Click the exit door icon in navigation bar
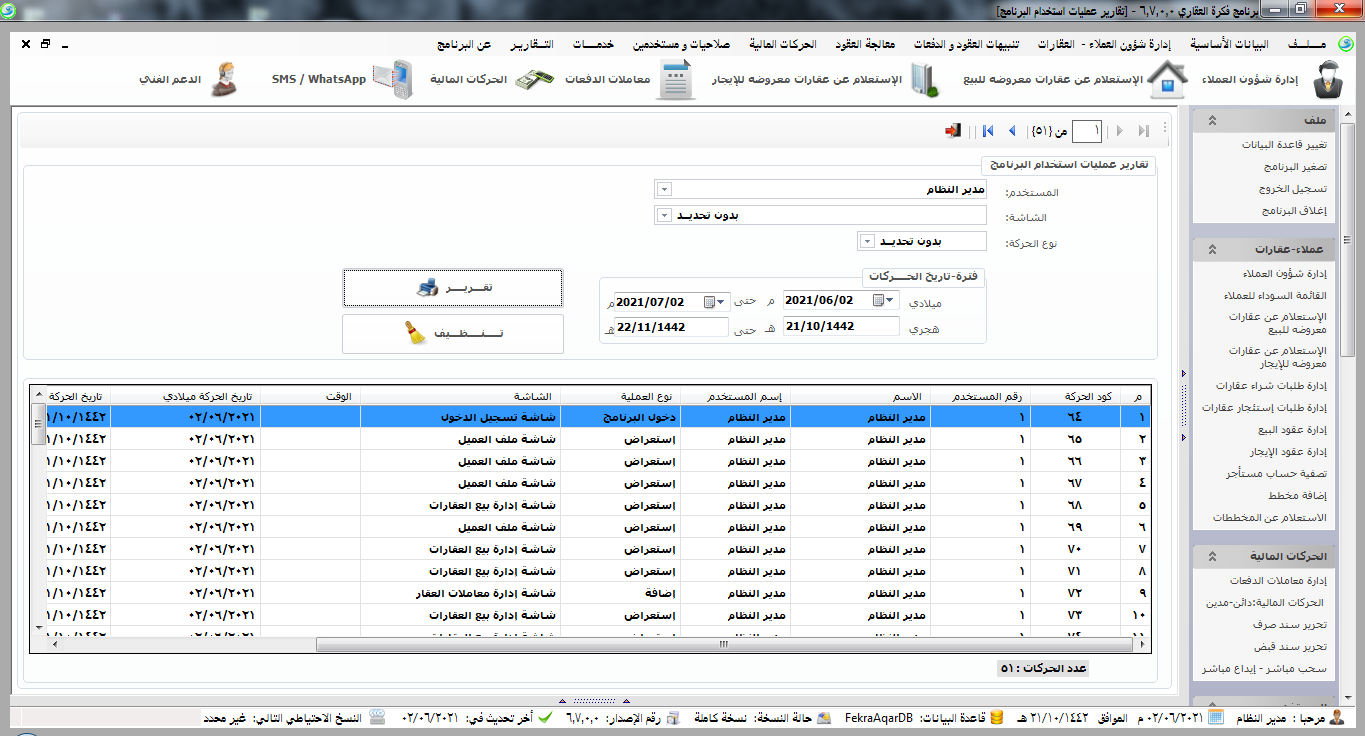The width and height of the screenshot is (1365, 736). [x=953, y=131]
